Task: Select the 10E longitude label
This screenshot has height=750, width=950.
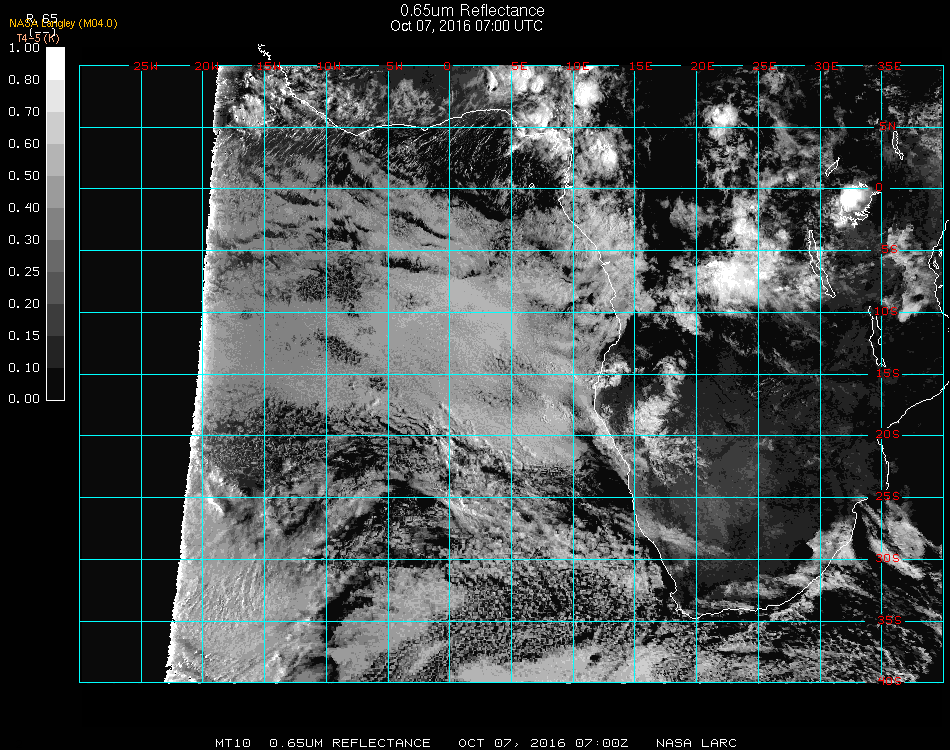Action: point(577,66)
